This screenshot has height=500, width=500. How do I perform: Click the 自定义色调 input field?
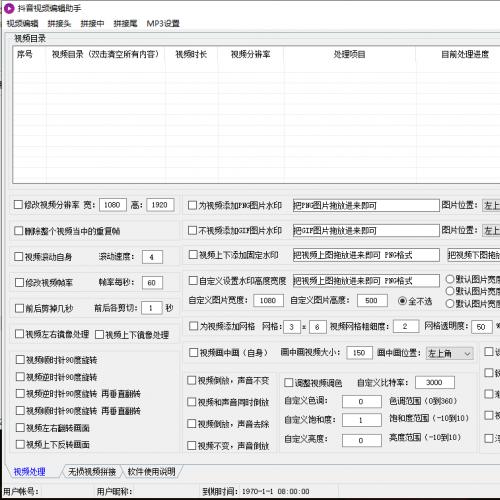[x=362, y=401]
